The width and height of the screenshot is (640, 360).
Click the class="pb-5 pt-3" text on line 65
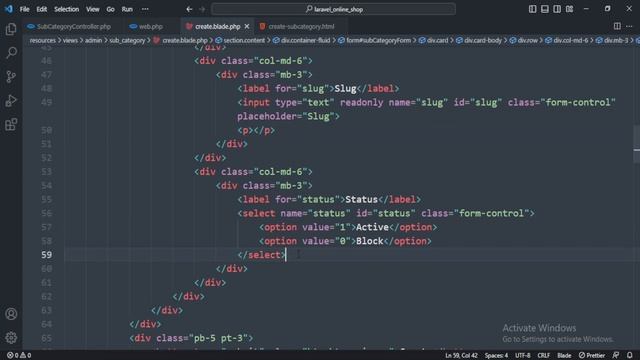[x=202, y=338]
